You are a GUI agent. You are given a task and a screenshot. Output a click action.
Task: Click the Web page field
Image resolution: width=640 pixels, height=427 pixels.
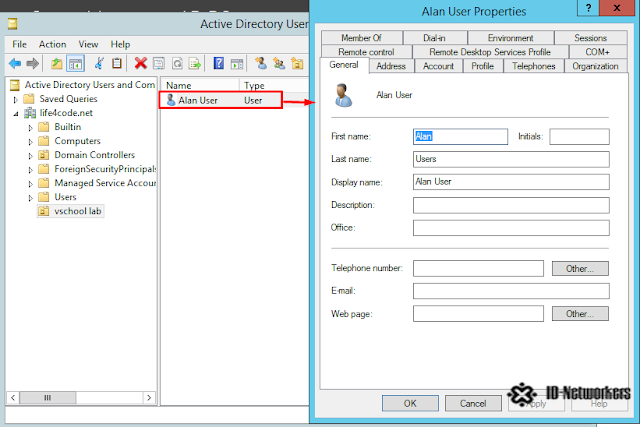click(478, 314)
